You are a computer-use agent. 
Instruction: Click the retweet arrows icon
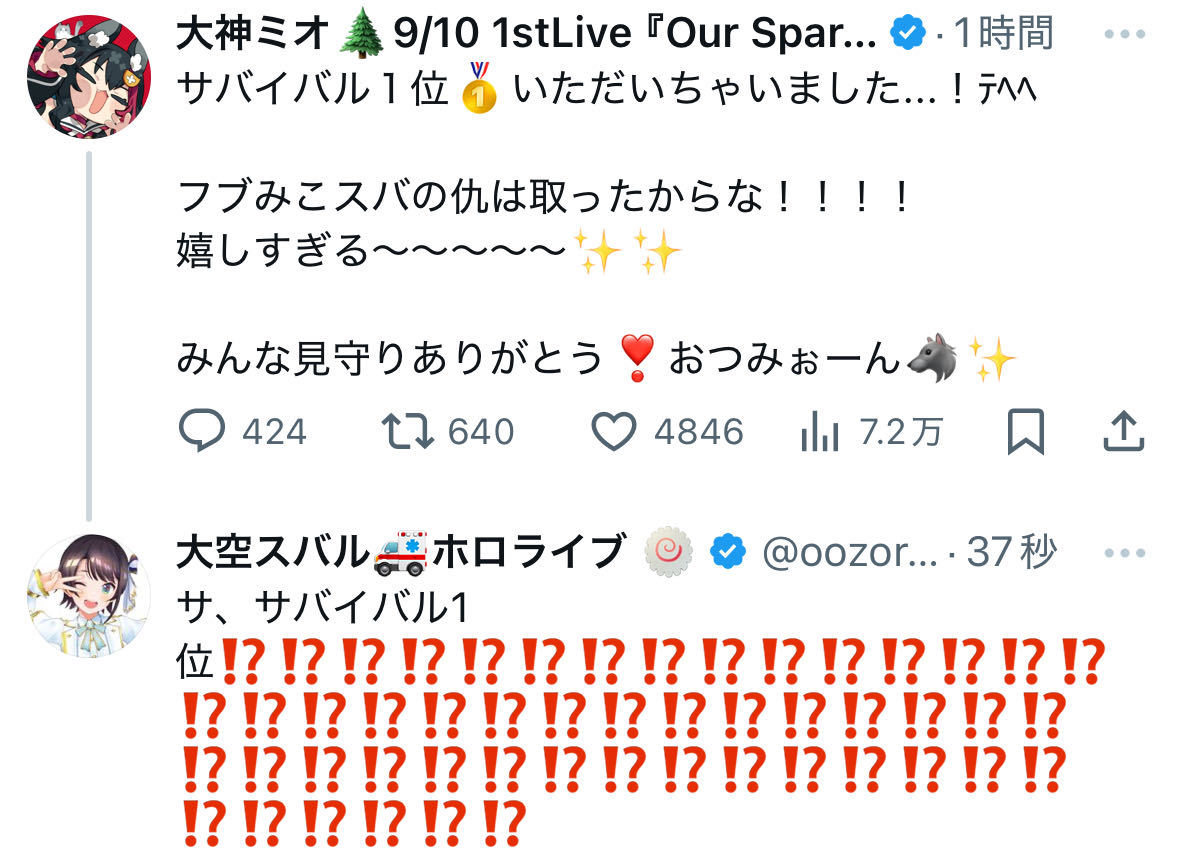pos(408,432)
